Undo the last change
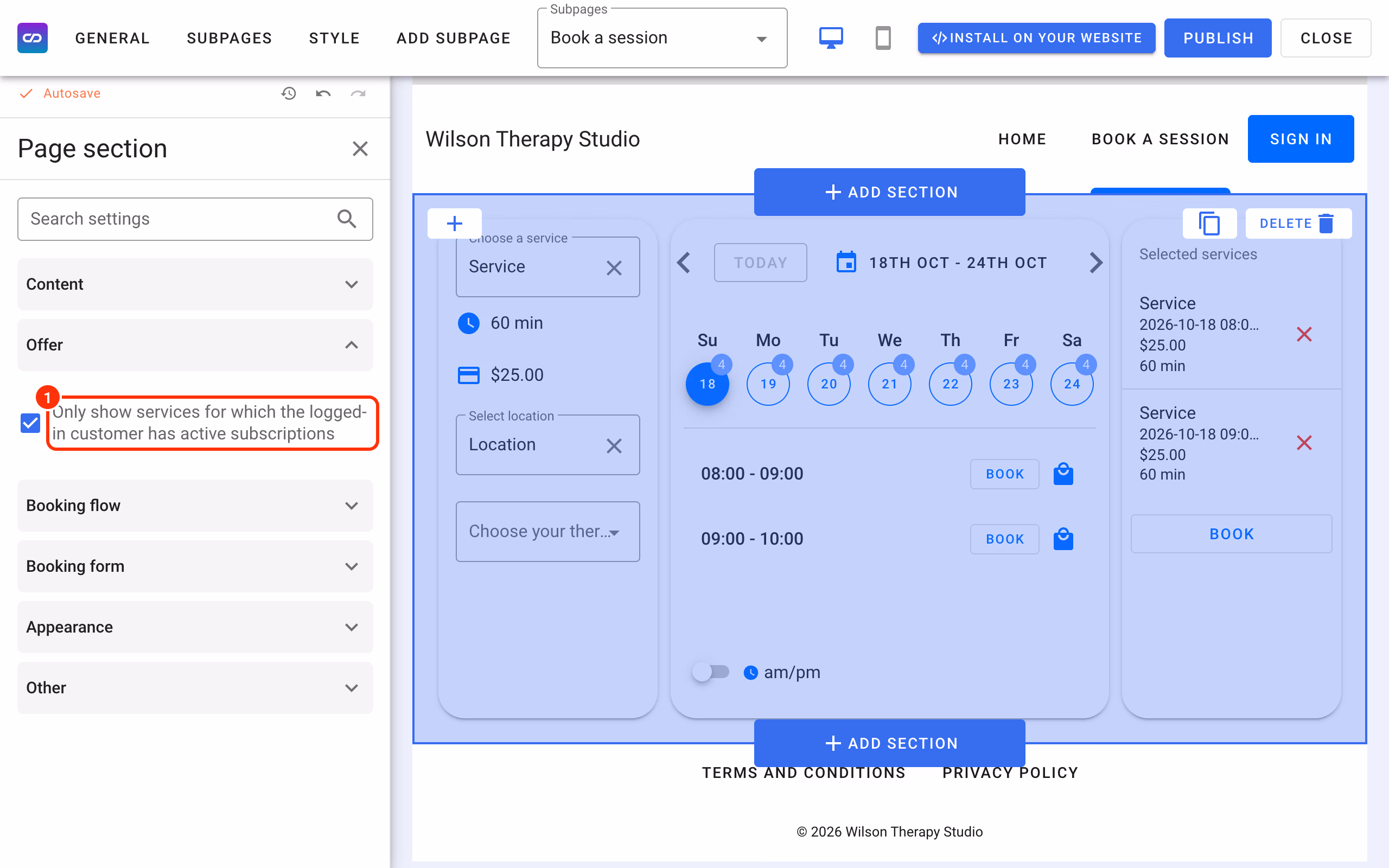This screenshot has height=868, width=1389. (x=323, y=93)
